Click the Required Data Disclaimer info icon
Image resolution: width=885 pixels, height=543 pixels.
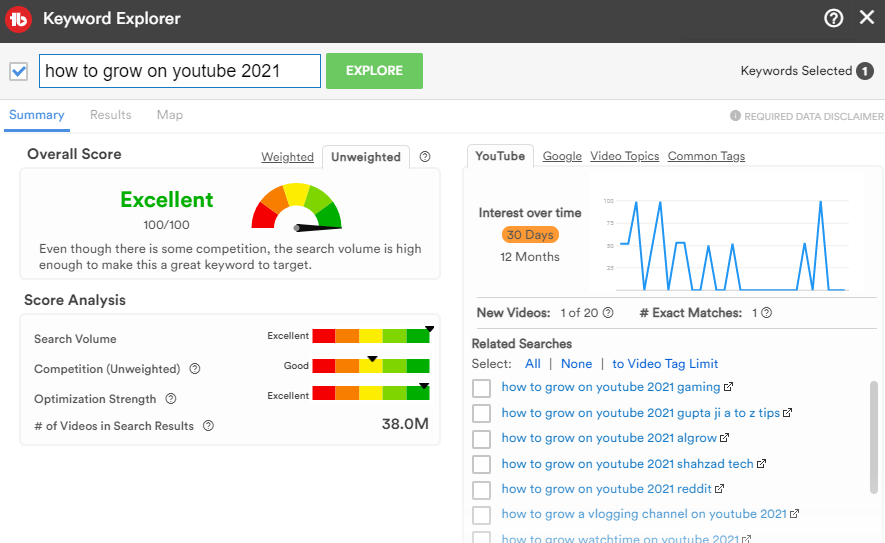pos(735,116)
